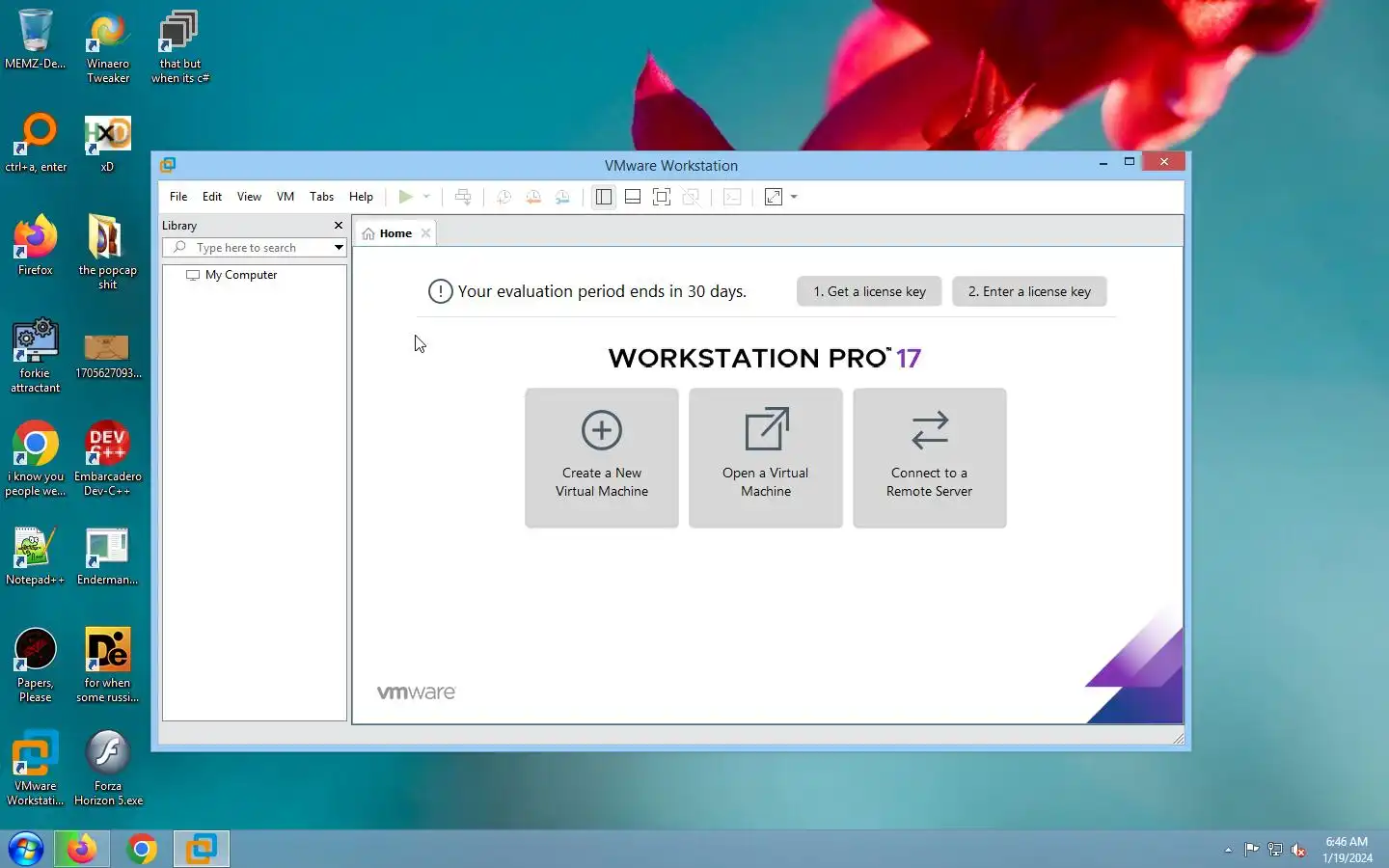1389x868 pixels.
Task: Close the Home tab
Action: pyautogui.click(x=425, y=233)
